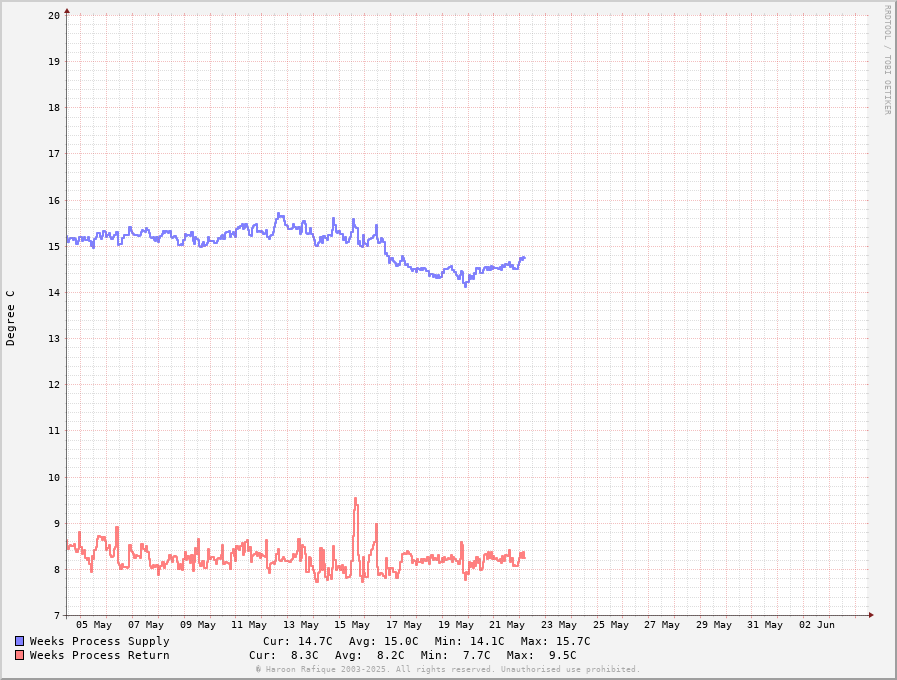Click the 20 label on the y-axis

click(54, 15)
